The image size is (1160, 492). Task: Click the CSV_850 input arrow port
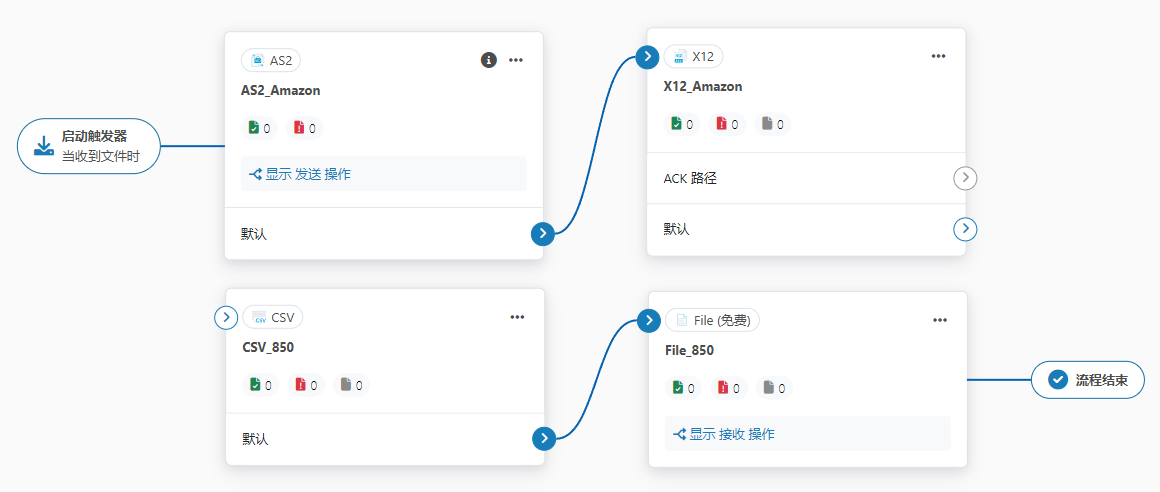(226, 317)
